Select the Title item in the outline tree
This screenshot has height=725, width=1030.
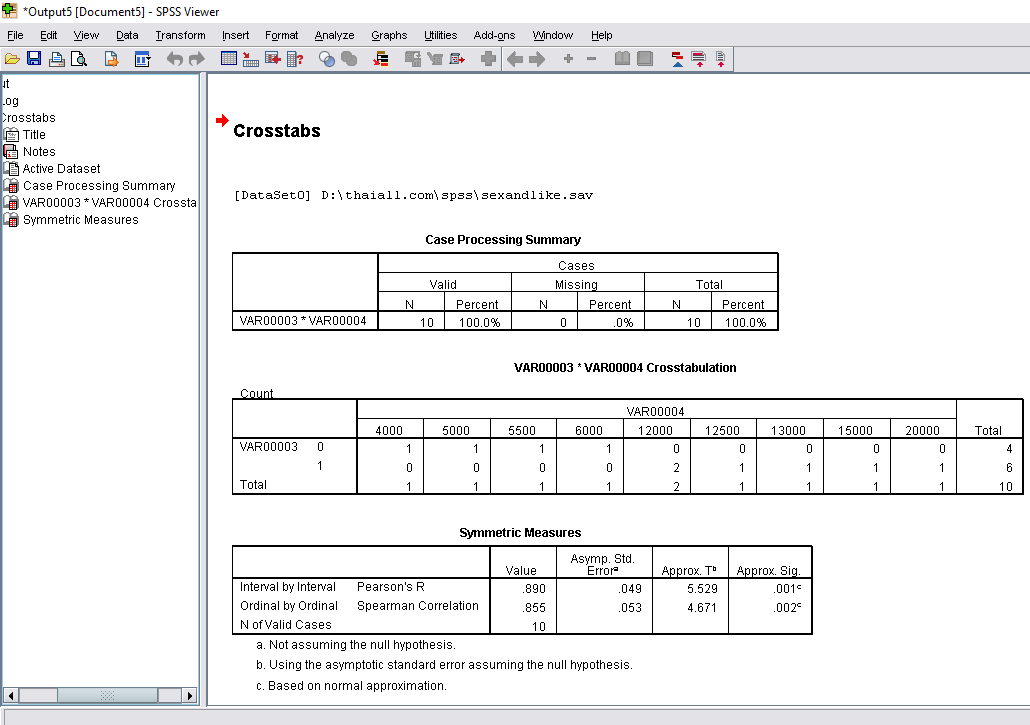(x=34, y=135)
